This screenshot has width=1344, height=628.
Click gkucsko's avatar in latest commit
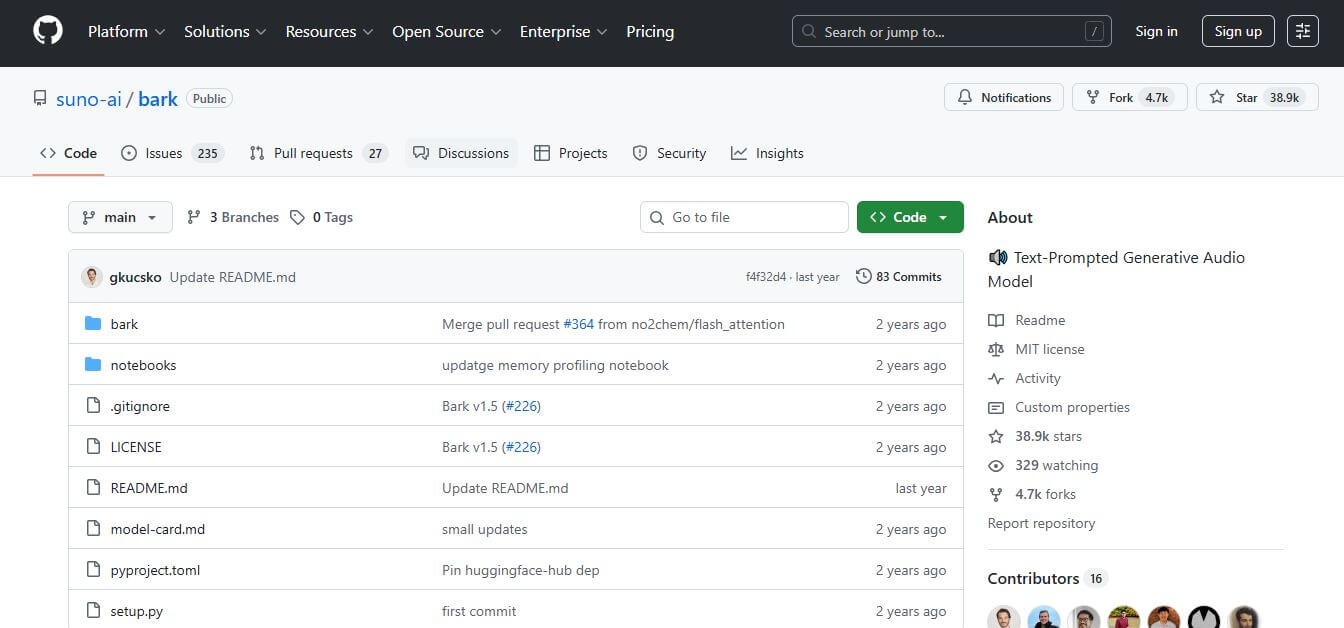[92, 277]
